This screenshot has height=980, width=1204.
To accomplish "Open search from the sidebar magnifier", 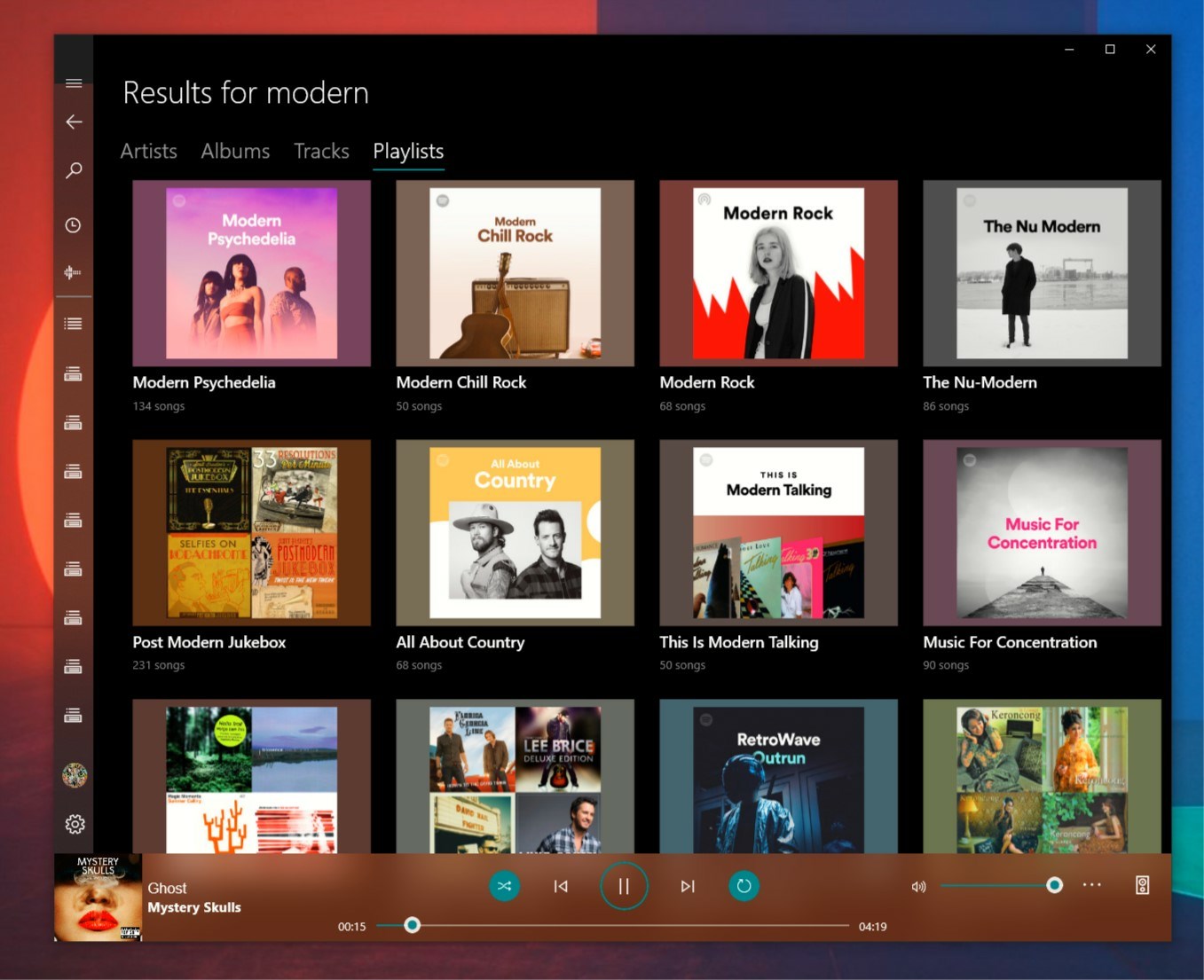I will (74, 170).
